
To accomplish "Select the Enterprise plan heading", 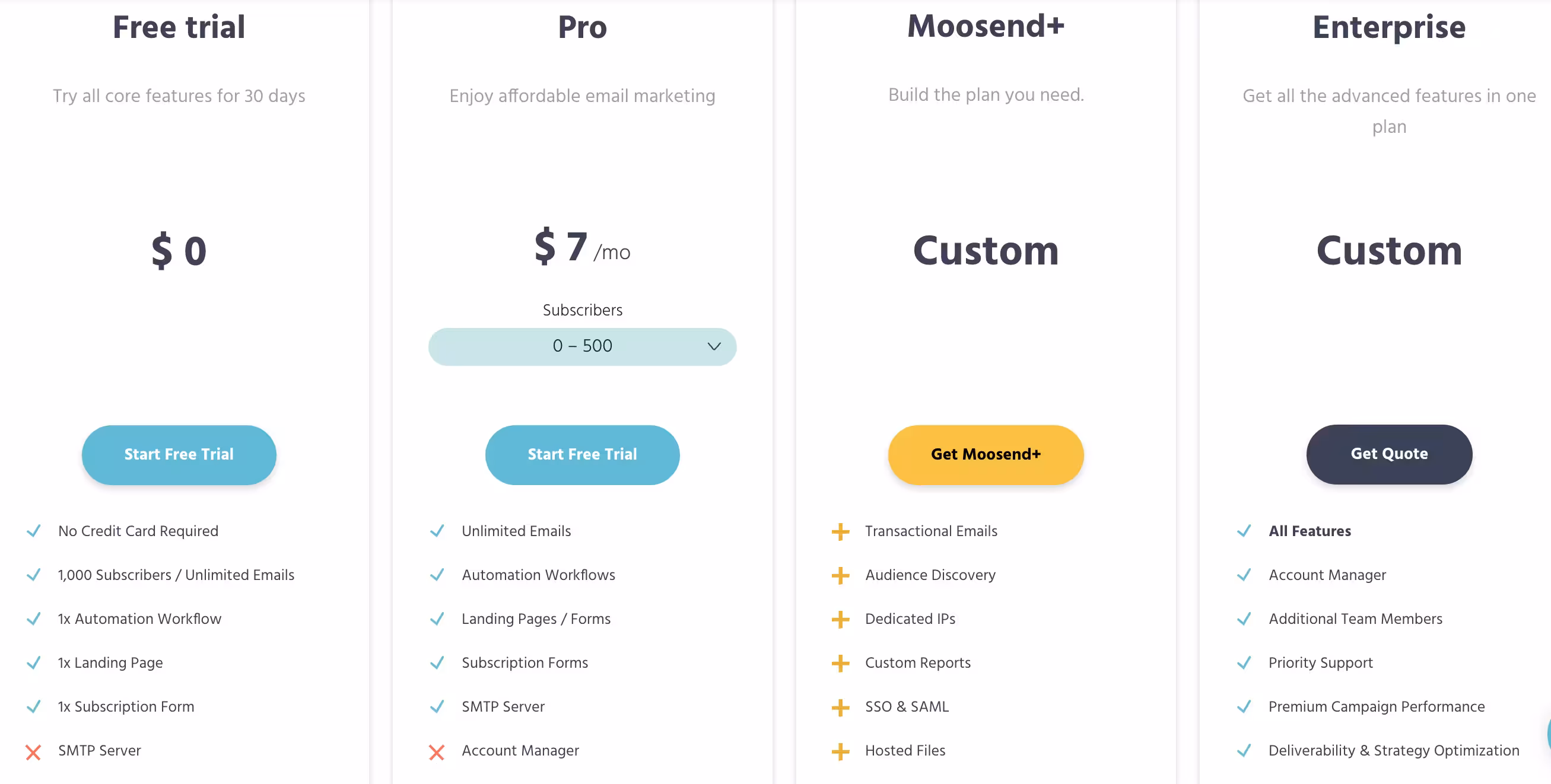I will point(1388,27).
